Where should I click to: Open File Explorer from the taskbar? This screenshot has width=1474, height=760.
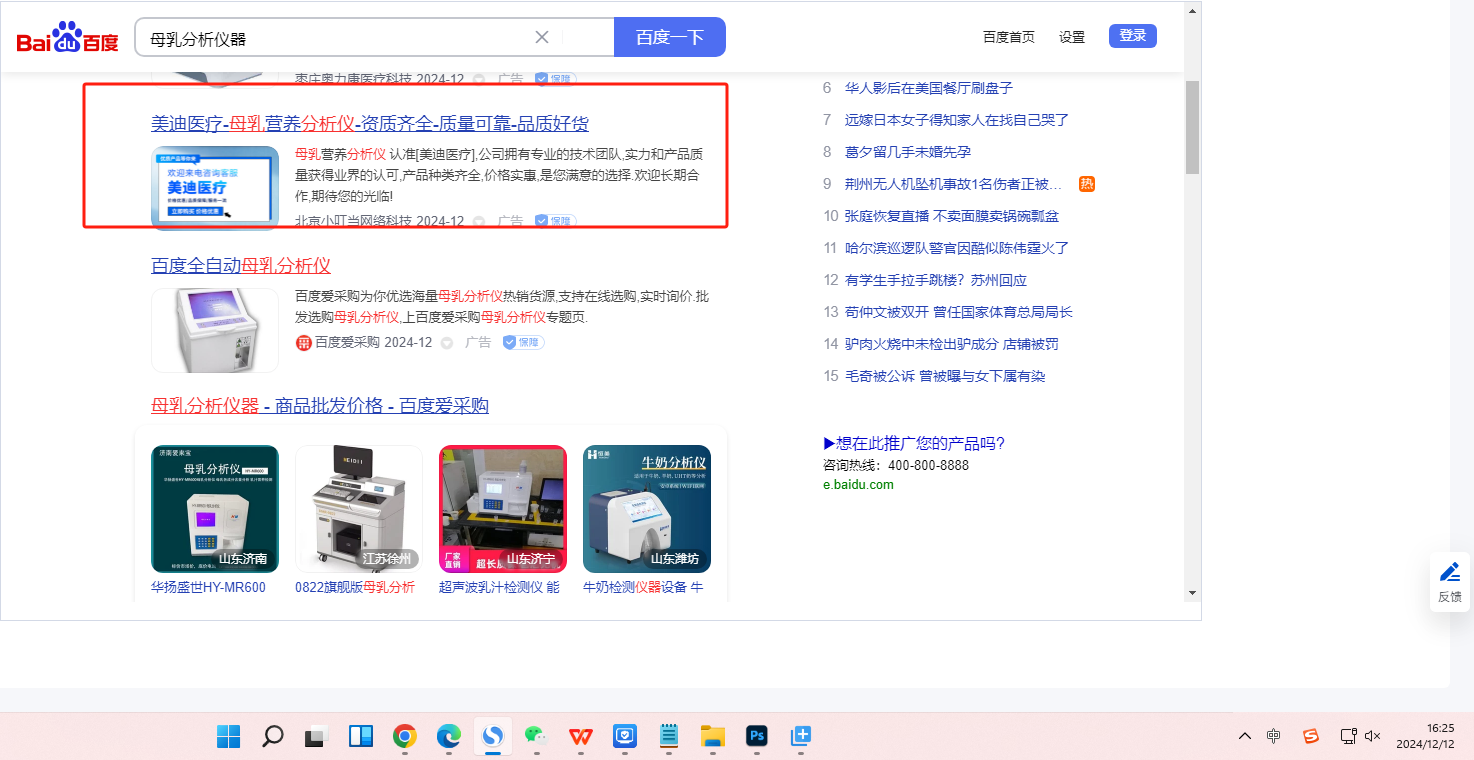coord(713,737)
